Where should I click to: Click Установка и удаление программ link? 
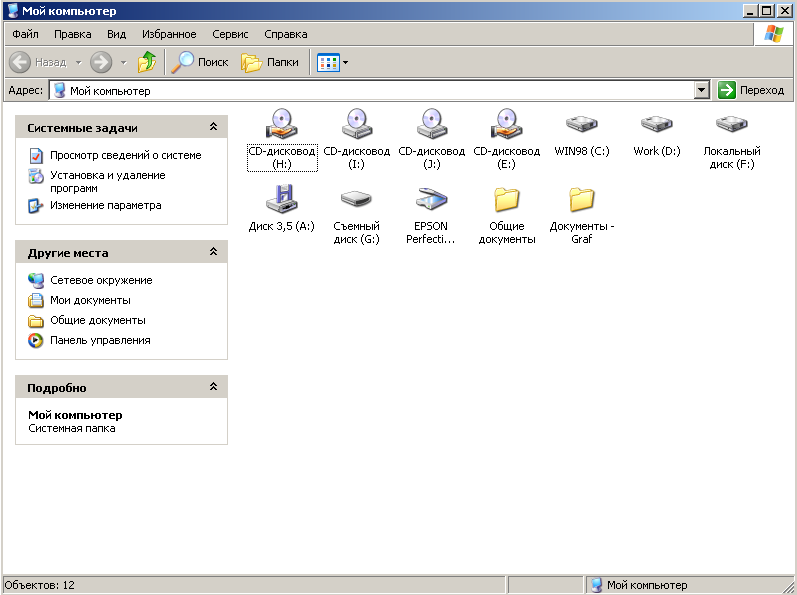click(108, 181)
